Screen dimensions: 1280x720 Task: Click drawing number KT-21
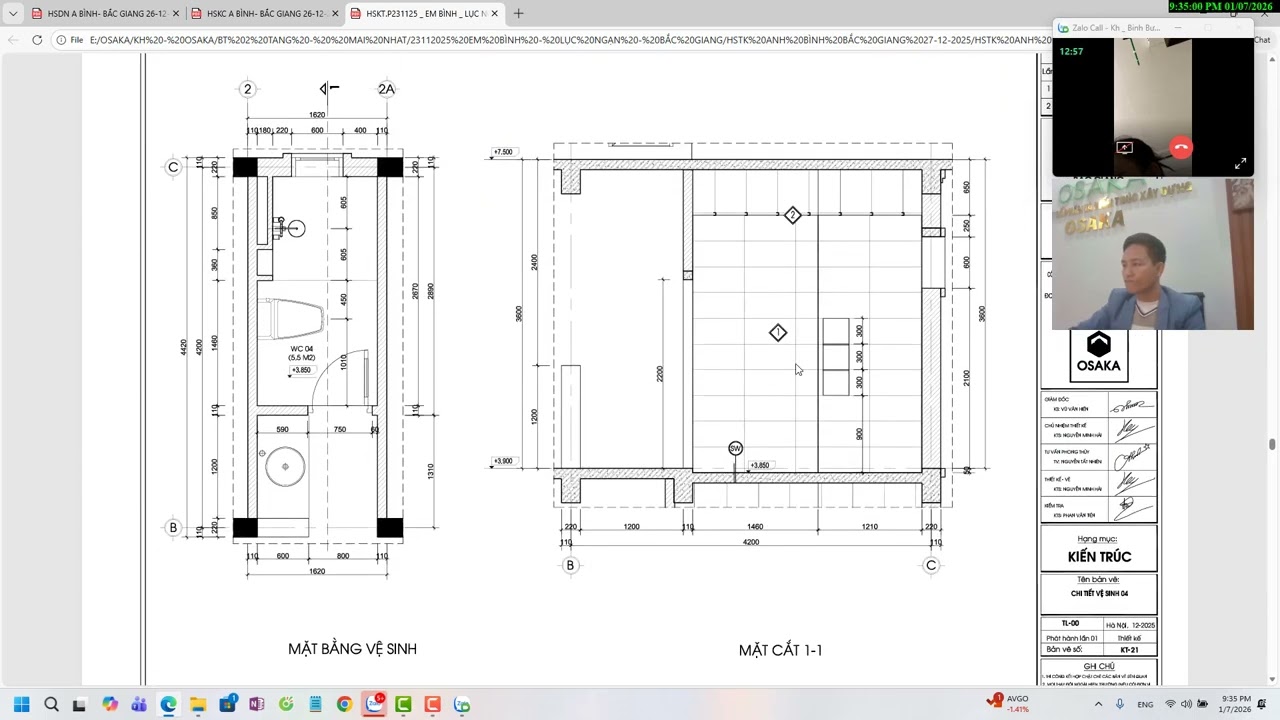[x=1129, y=650]
